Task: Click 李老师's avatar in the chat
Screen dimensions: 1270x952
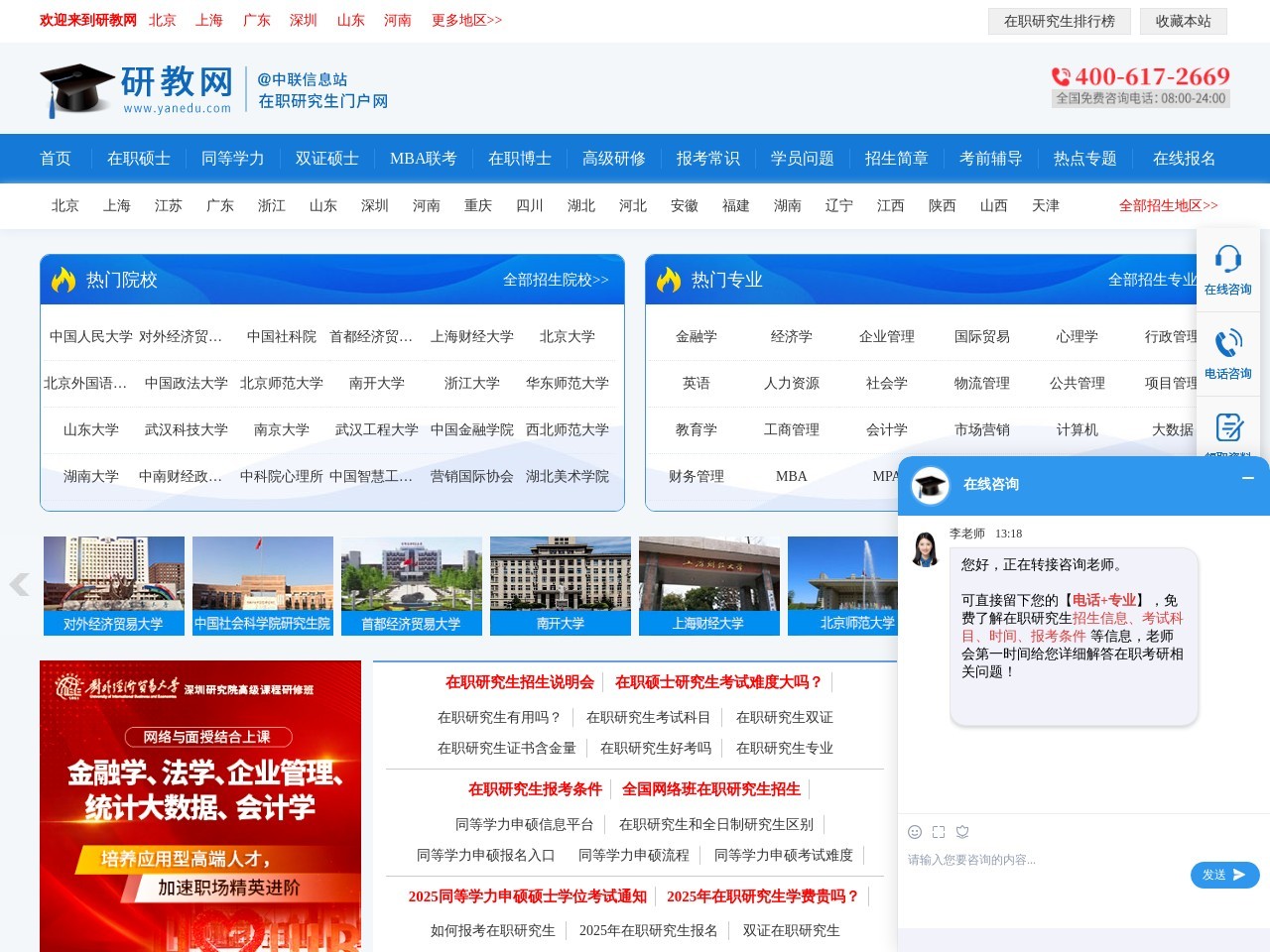Action: (x=925, y=549)
